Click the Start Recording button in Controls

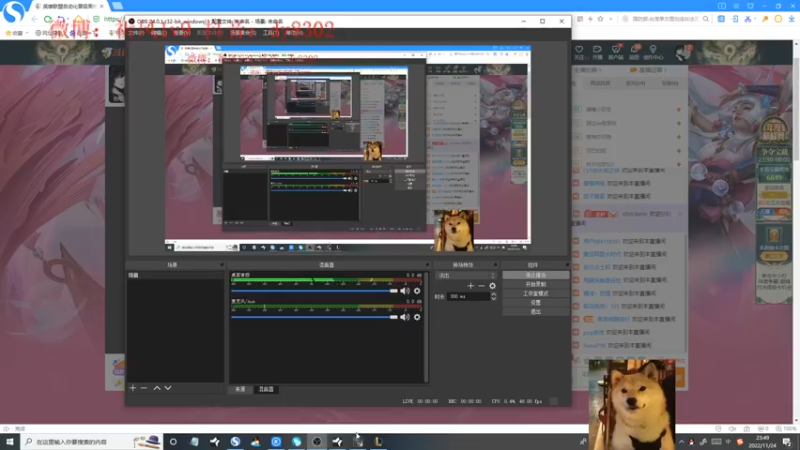click(x=535, y=284)
